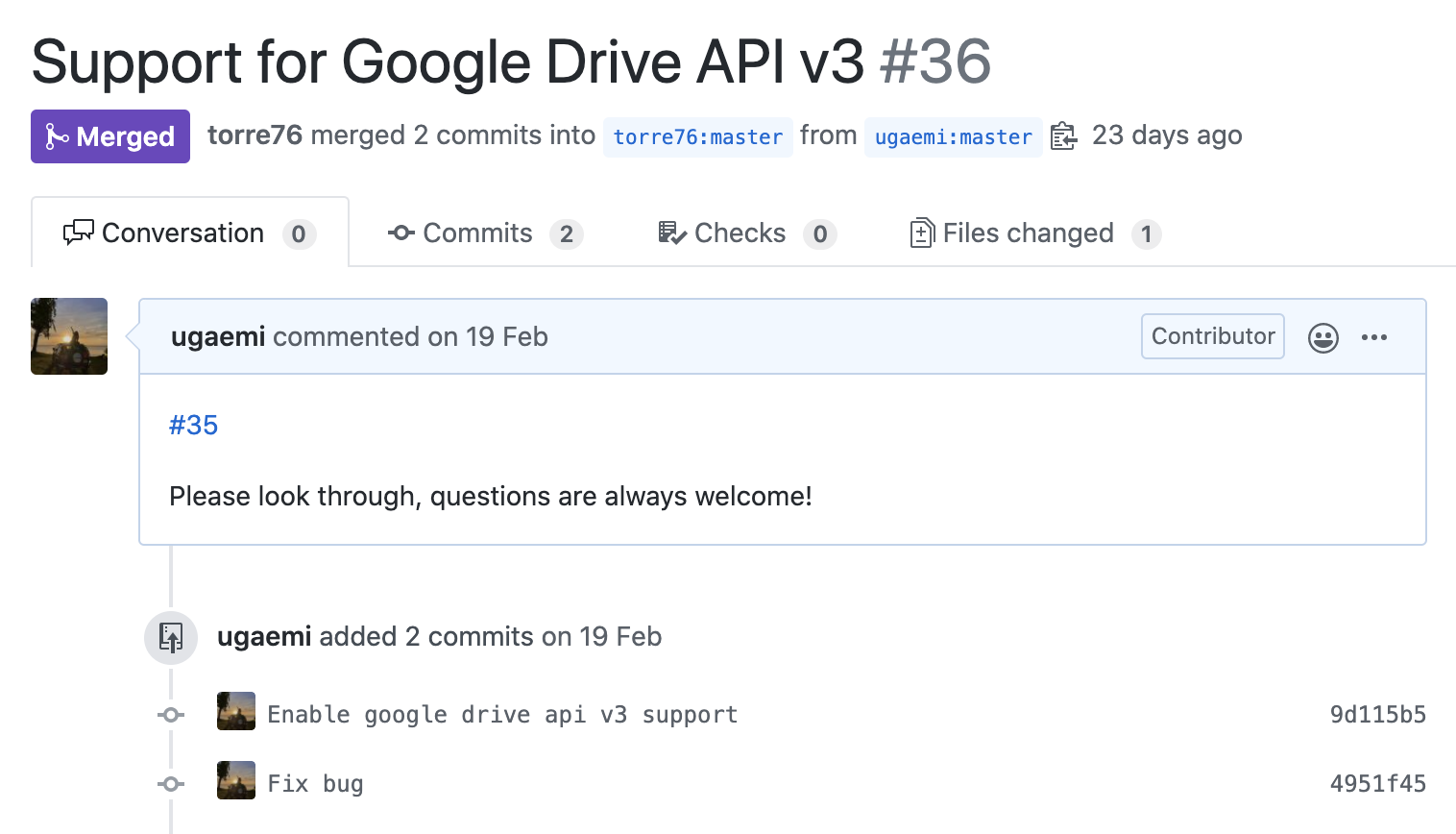Open ugaemi link in 'added 2 commits'

(x=264, y=636)
